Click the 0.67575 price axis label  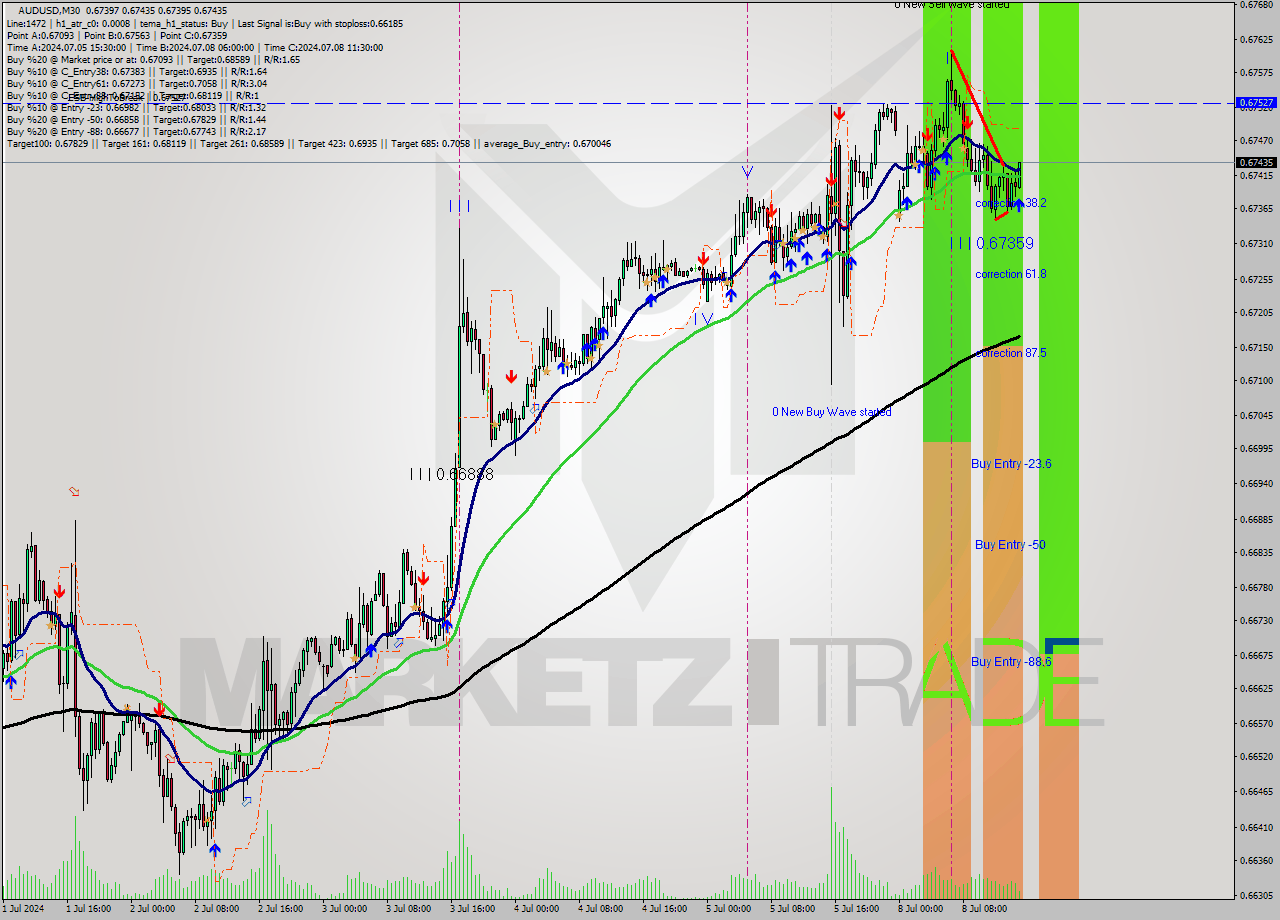coord(1256,73)
